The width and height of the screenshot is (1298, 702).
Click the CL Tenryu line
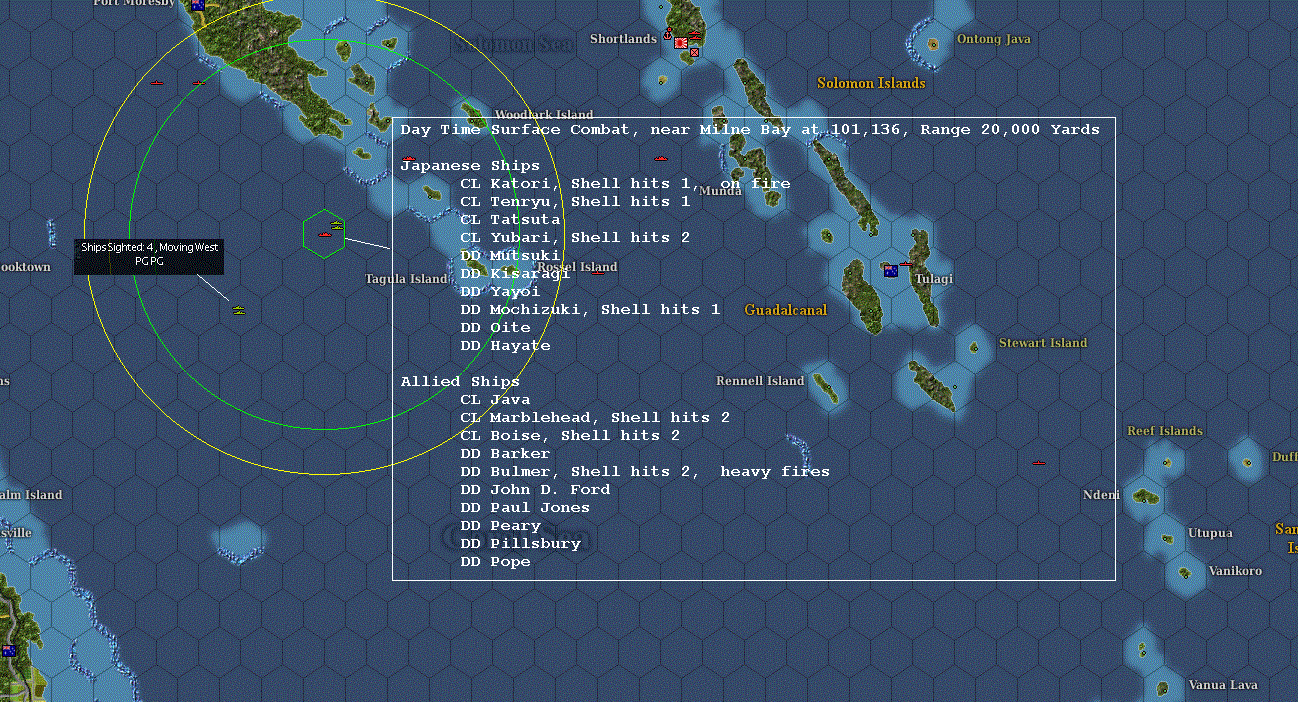[x=575, y=202]
